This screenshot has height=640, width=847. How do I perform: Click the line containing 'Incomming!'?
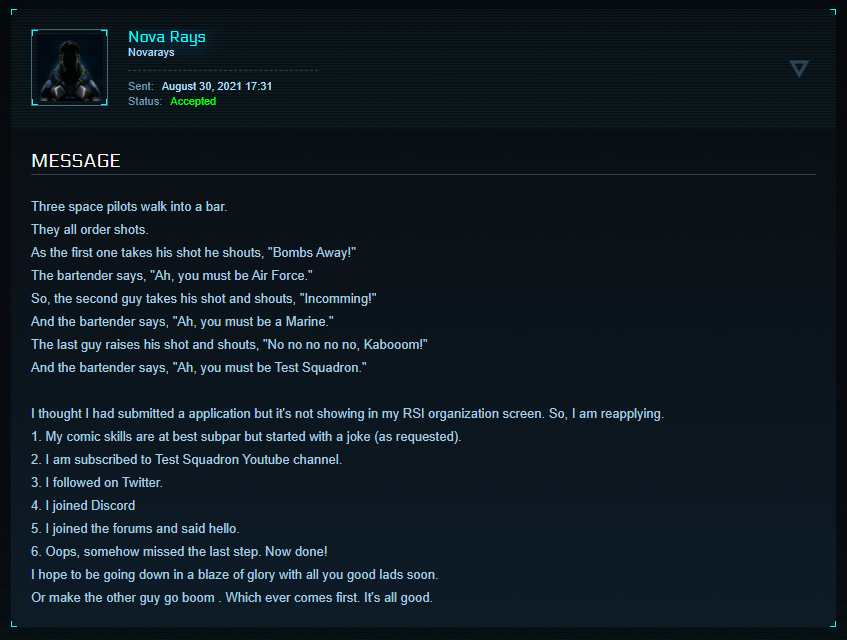203,298
